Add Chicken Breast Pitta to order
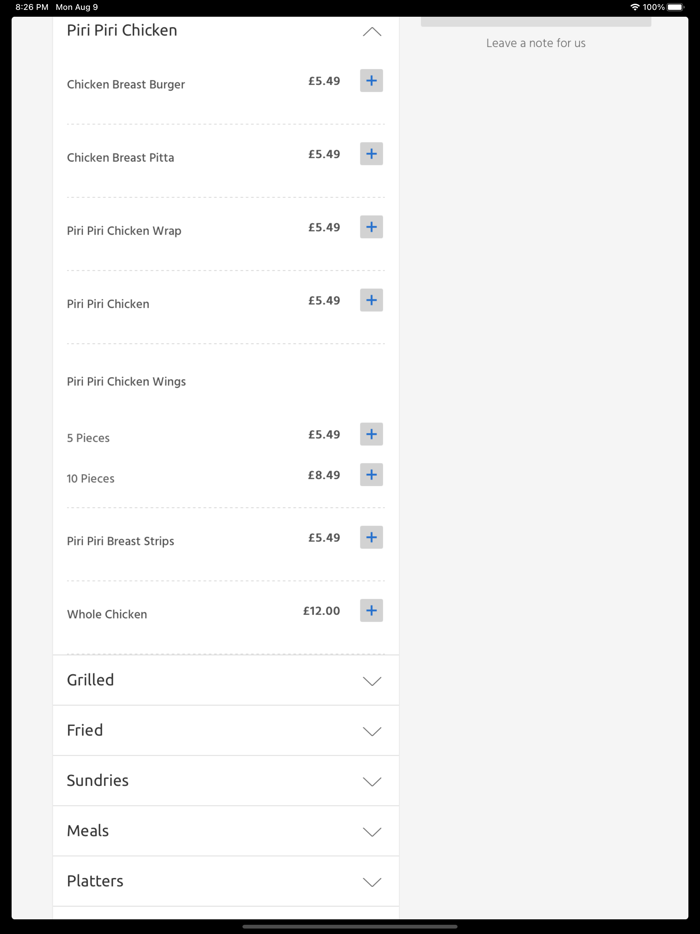 coord(371,154)
